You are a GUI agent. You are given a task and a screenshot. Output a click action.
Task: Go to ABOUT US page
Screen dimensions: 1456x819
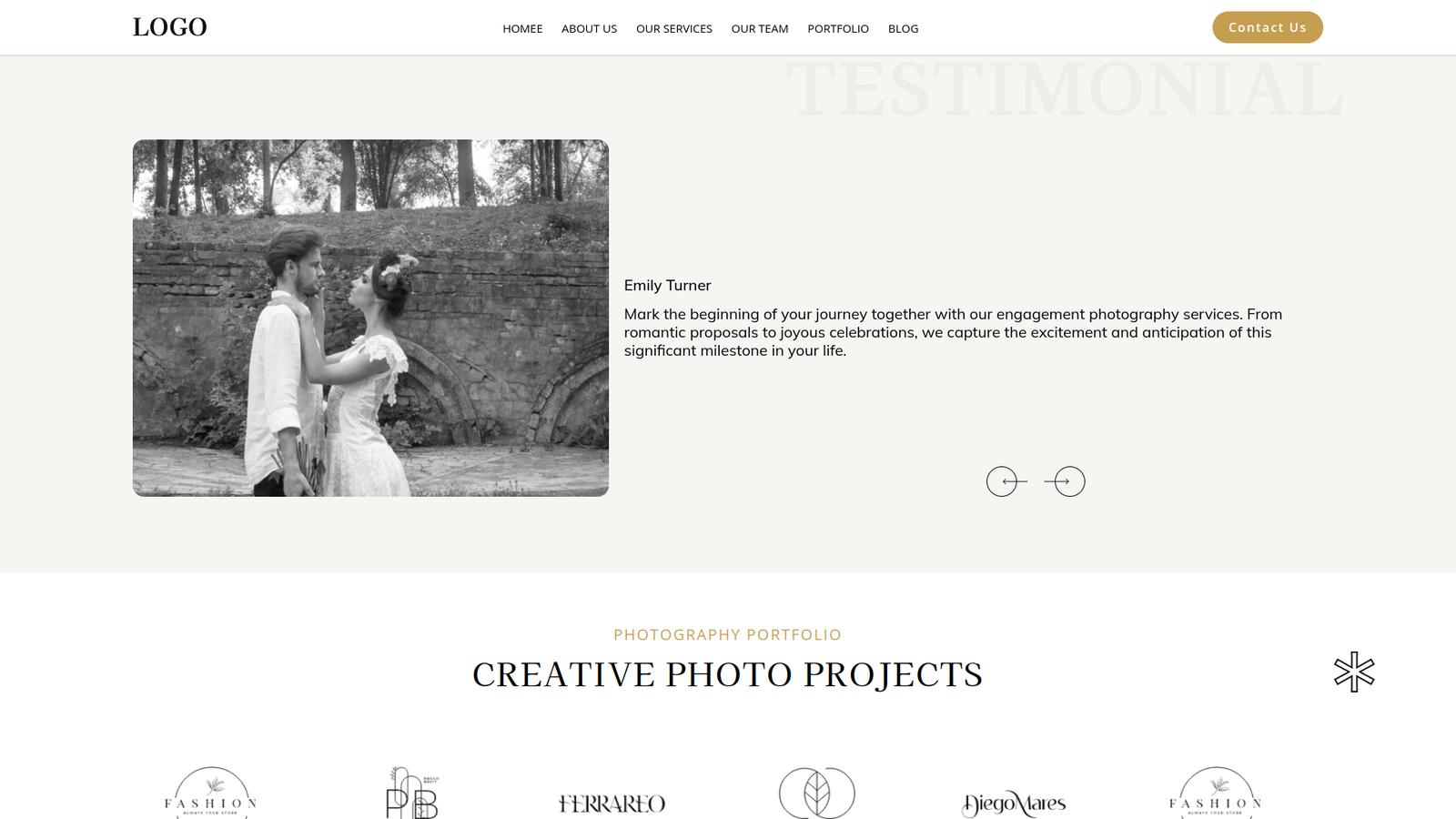pyautogui.click(x=589, y=29)
